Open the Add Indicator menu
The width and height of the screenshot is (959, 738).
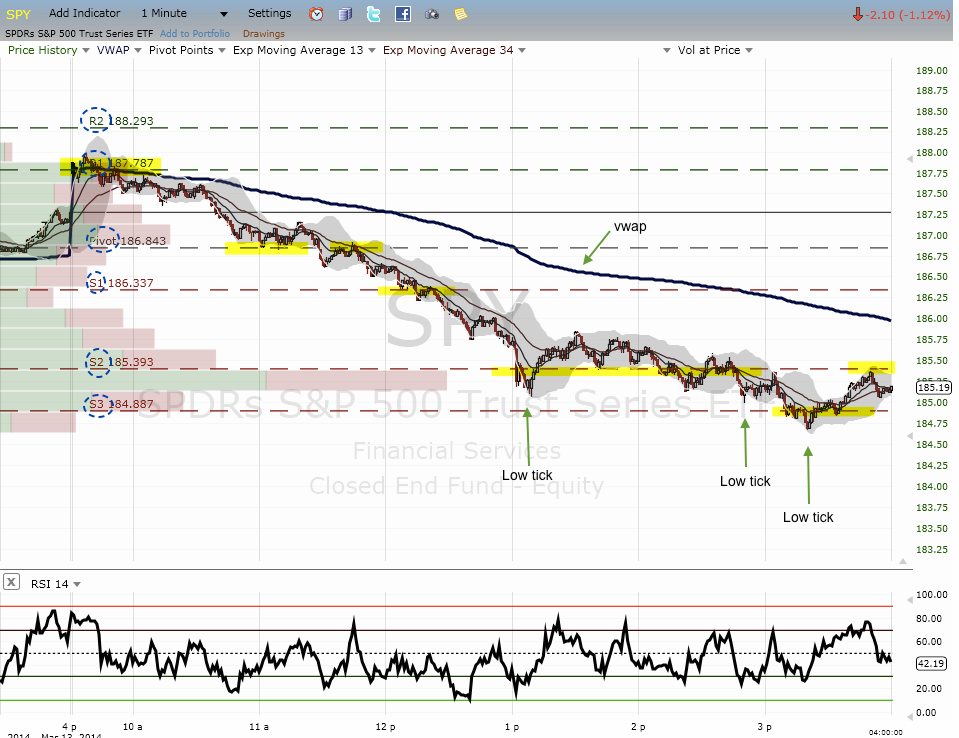point(84,13)
